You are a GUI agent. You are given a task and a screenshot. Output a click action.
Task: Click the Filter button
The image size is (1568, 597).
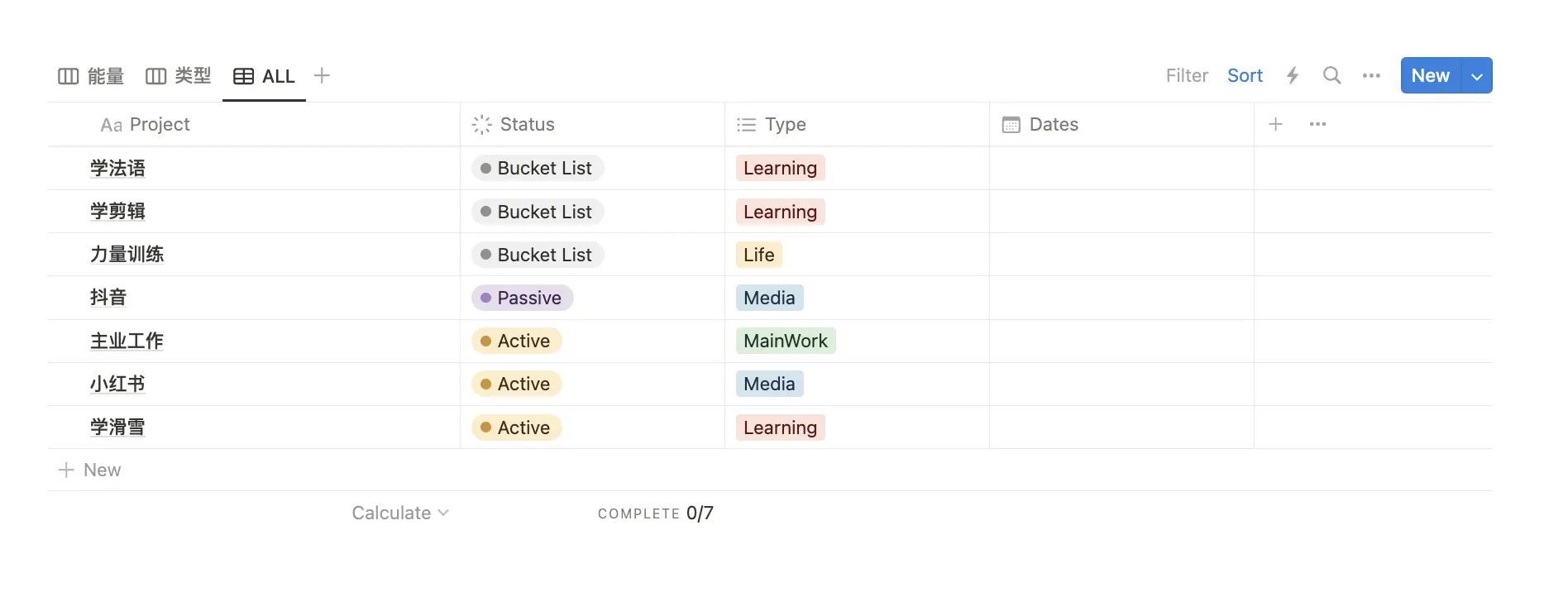coord(1187,76)
